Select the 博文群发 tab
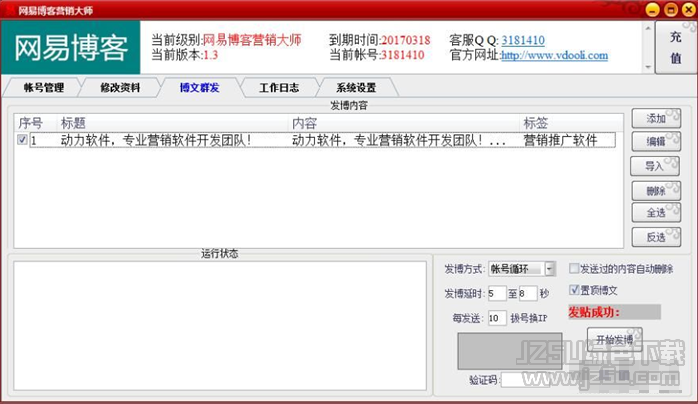698x404 pixels. [199, 87]
